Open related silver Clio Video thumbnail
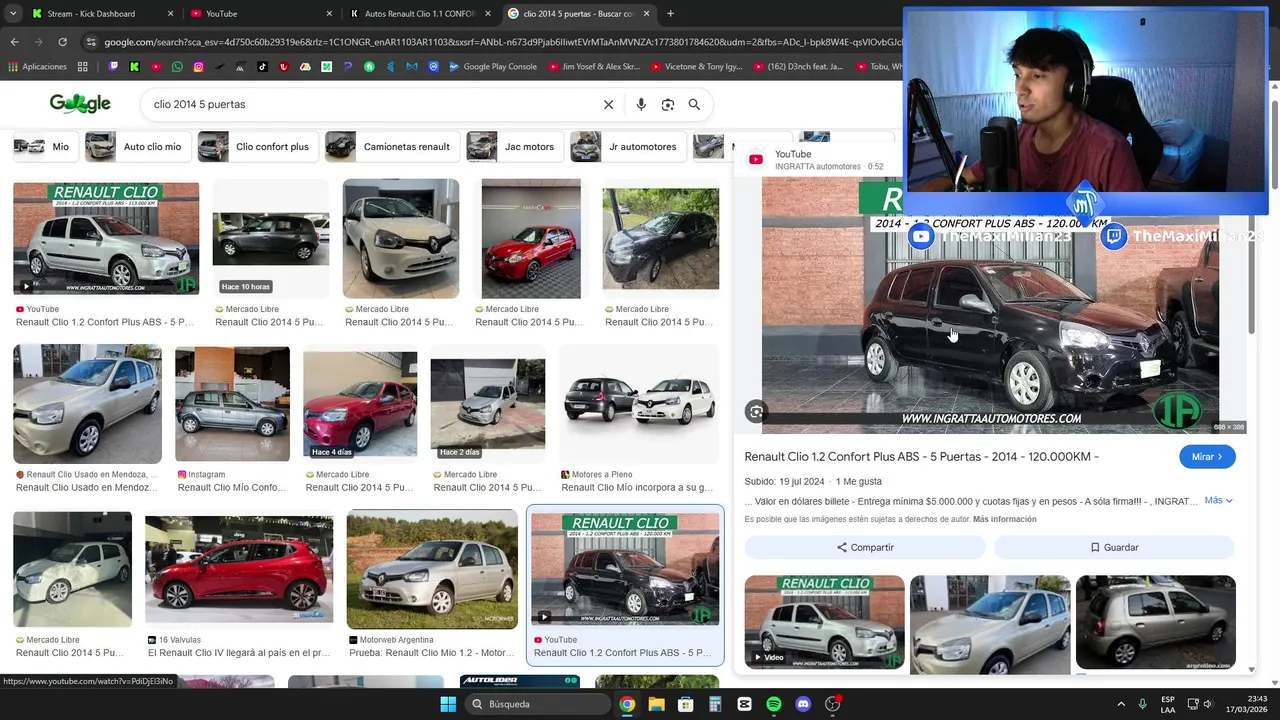Image resolution: width=1280 pixels, height=720 pixels. pos(824,622)
